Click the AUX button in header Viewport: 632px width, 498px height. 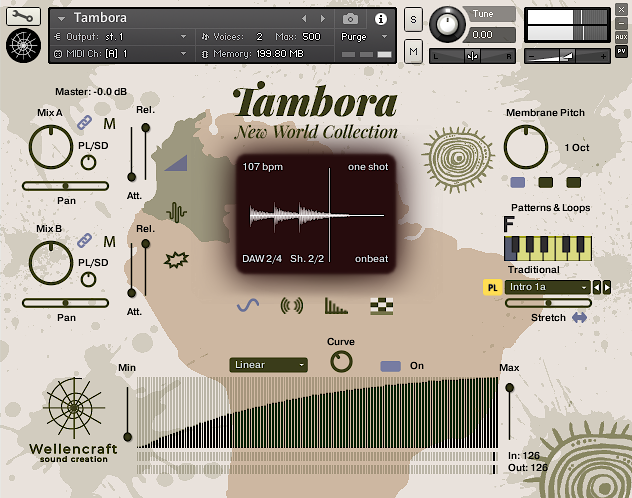click(621, 37)
